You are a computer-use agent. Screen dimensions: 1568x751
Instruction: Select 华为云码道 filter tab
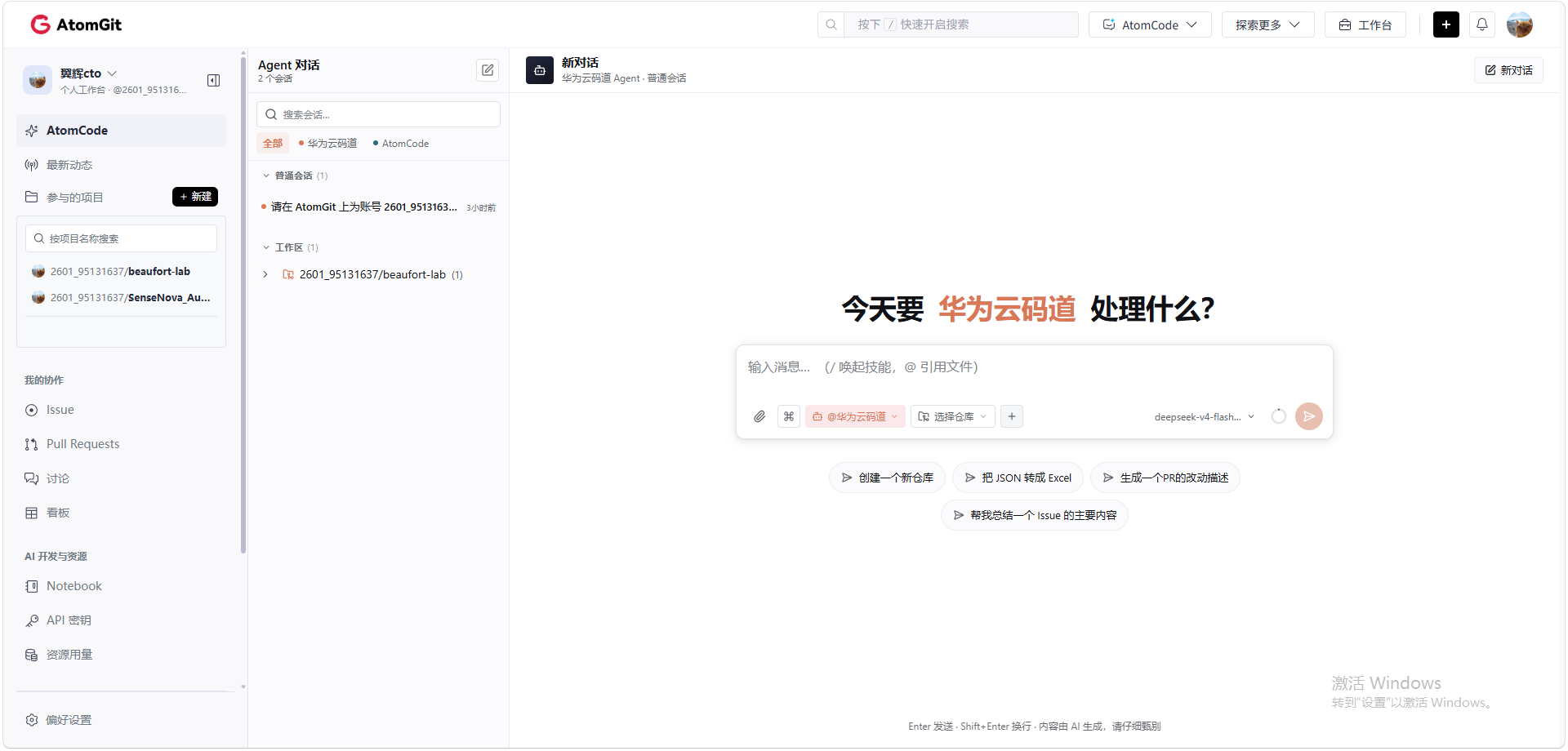pos(328,143)
